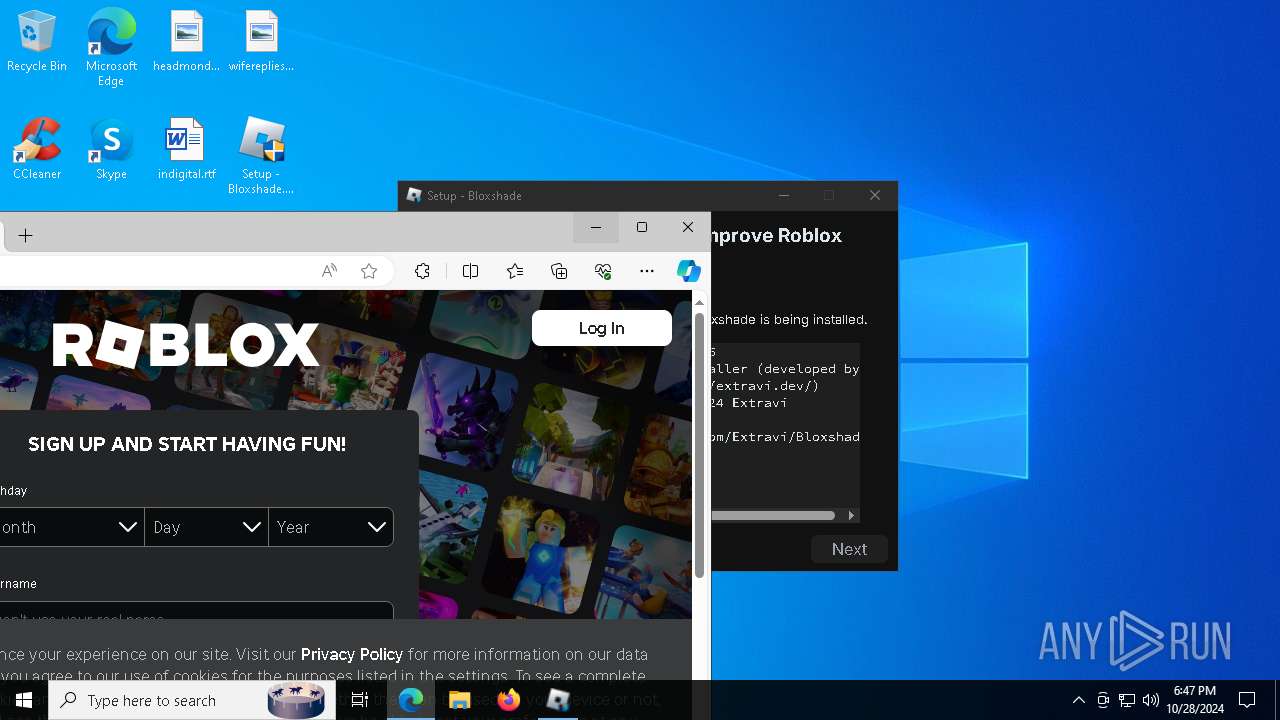Image resolution: width=1280 pixels, height=720 pixels.
Task: Open the Day birthday dropdown
Action: click(207, 527)
